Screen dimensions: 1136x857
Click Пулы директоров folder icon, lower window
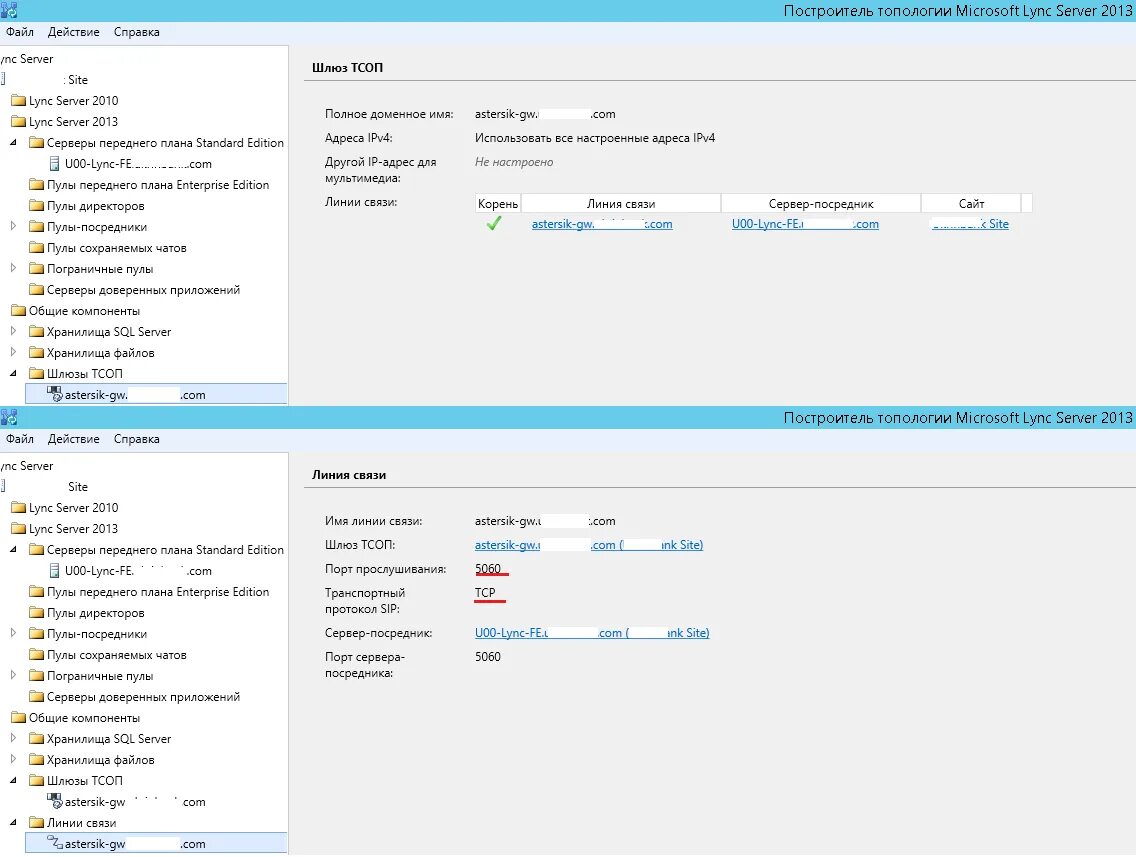click(x=36, y=613)
